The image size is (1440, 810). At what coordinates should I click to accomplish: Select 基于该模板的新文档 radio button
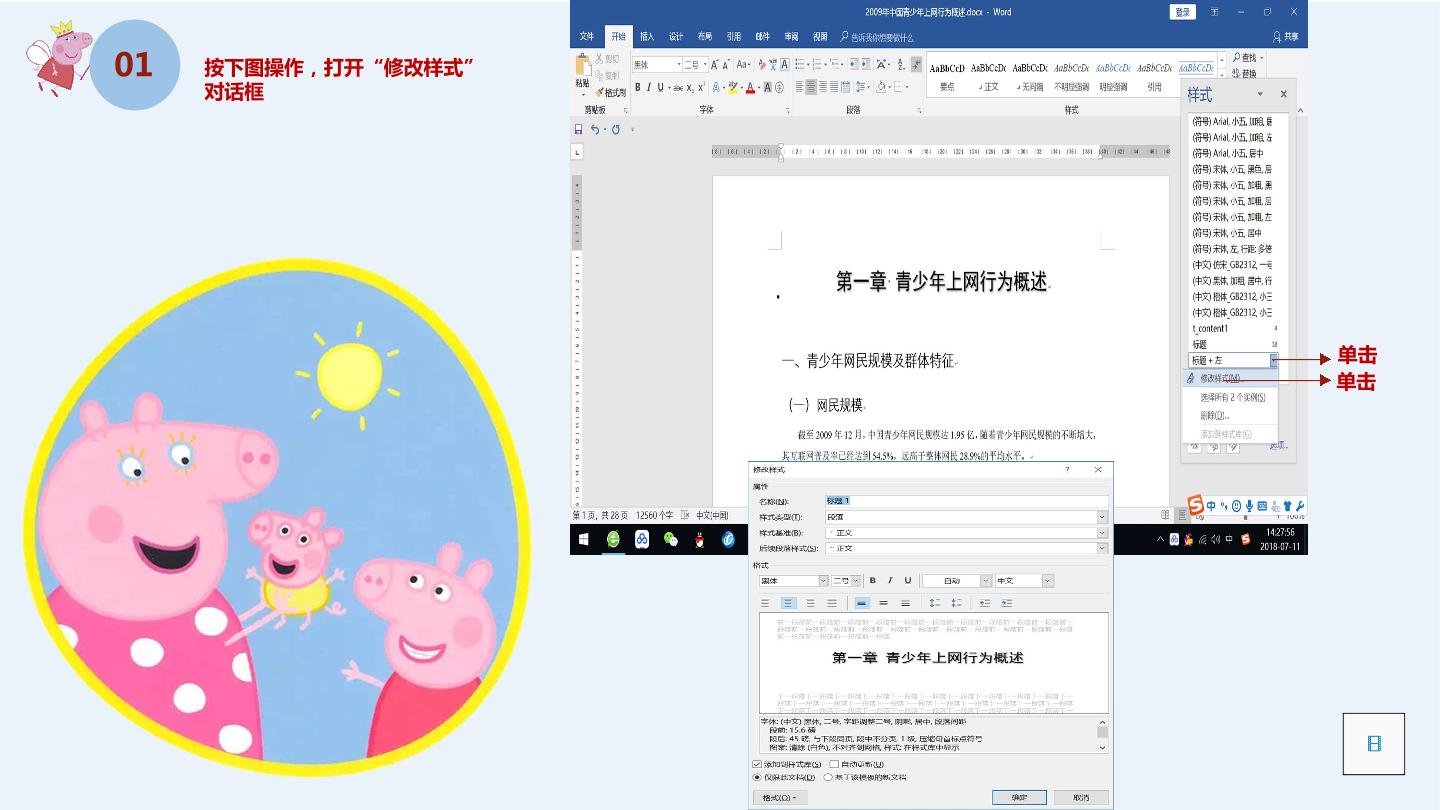[828, 777]
